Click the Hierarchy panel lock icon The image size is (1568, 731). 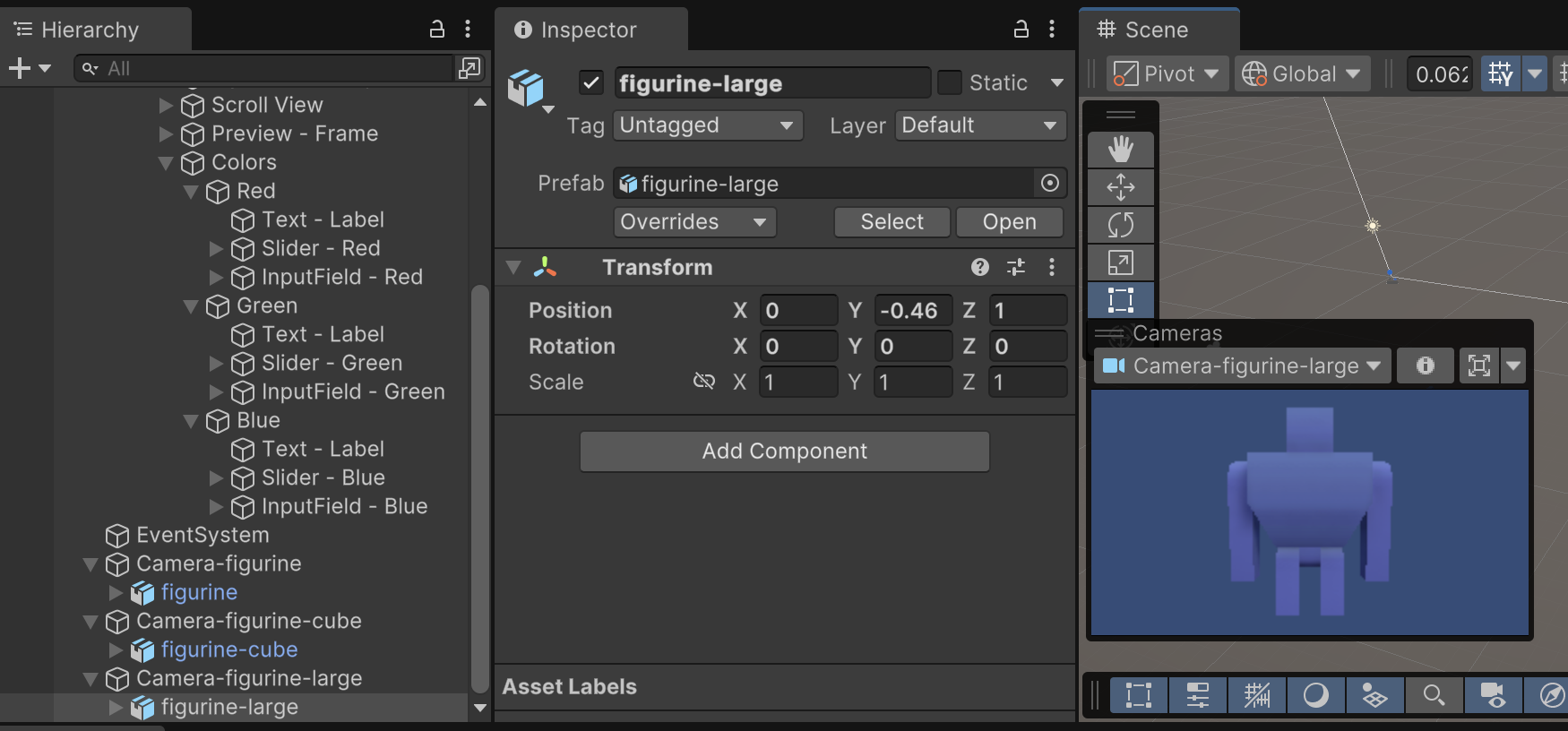(x=437, y=30)
